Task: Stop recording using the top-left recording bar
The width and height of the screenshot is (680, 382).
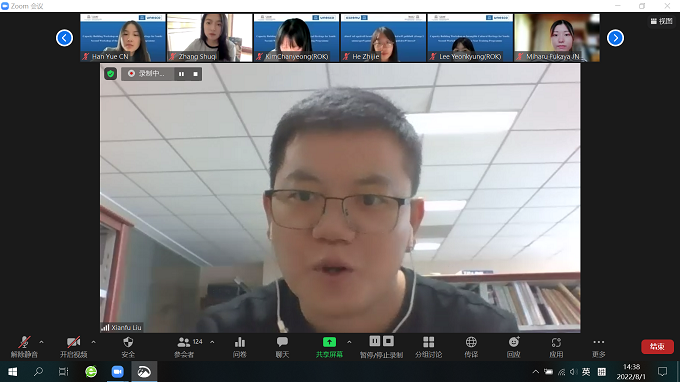Action: 196,74
